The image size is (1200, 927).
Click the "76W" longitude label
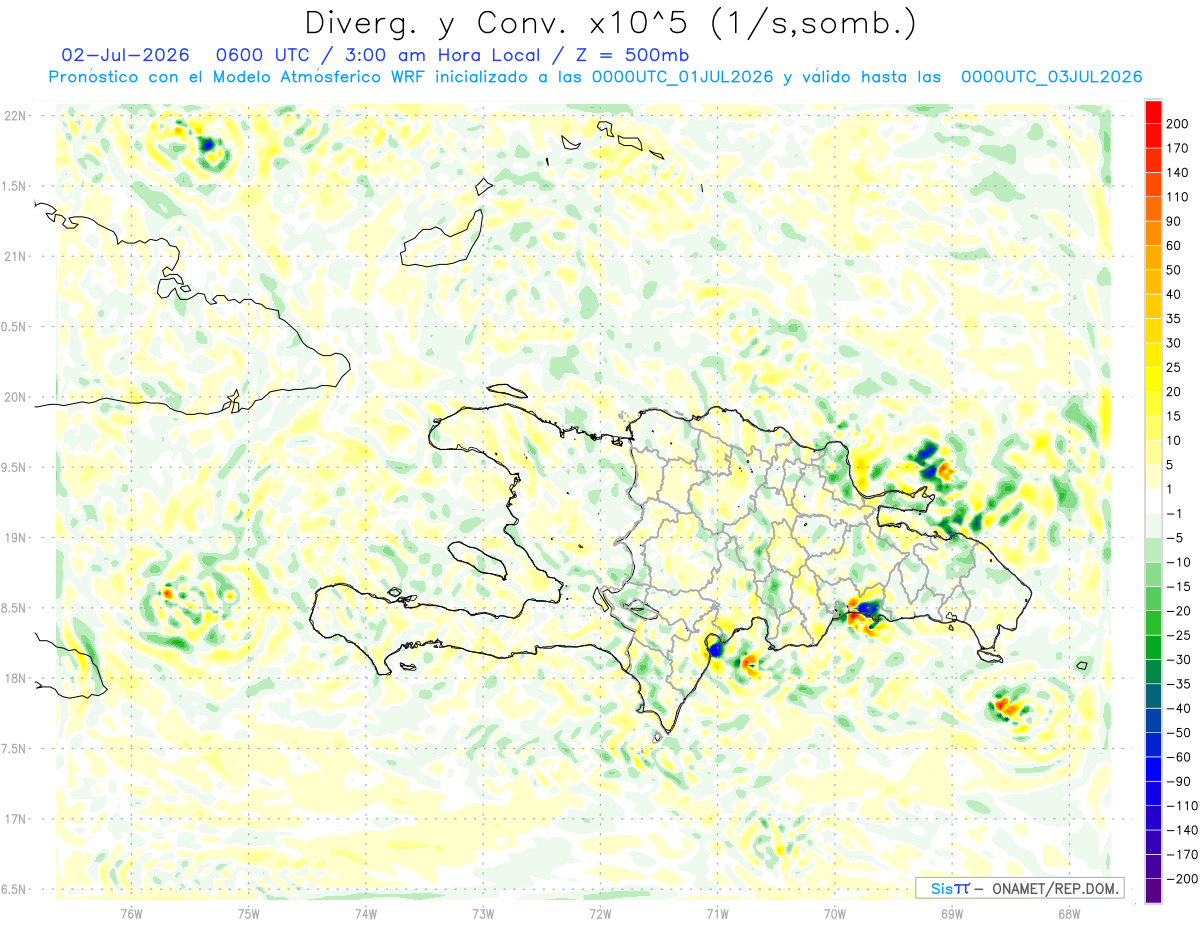(x=132, y=914)
